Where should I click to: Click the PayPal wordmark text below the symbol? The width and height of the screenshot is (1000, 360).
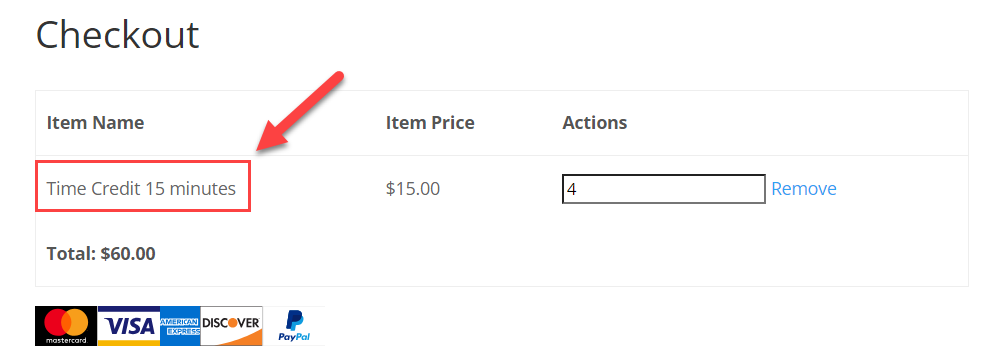click(294, 336)
